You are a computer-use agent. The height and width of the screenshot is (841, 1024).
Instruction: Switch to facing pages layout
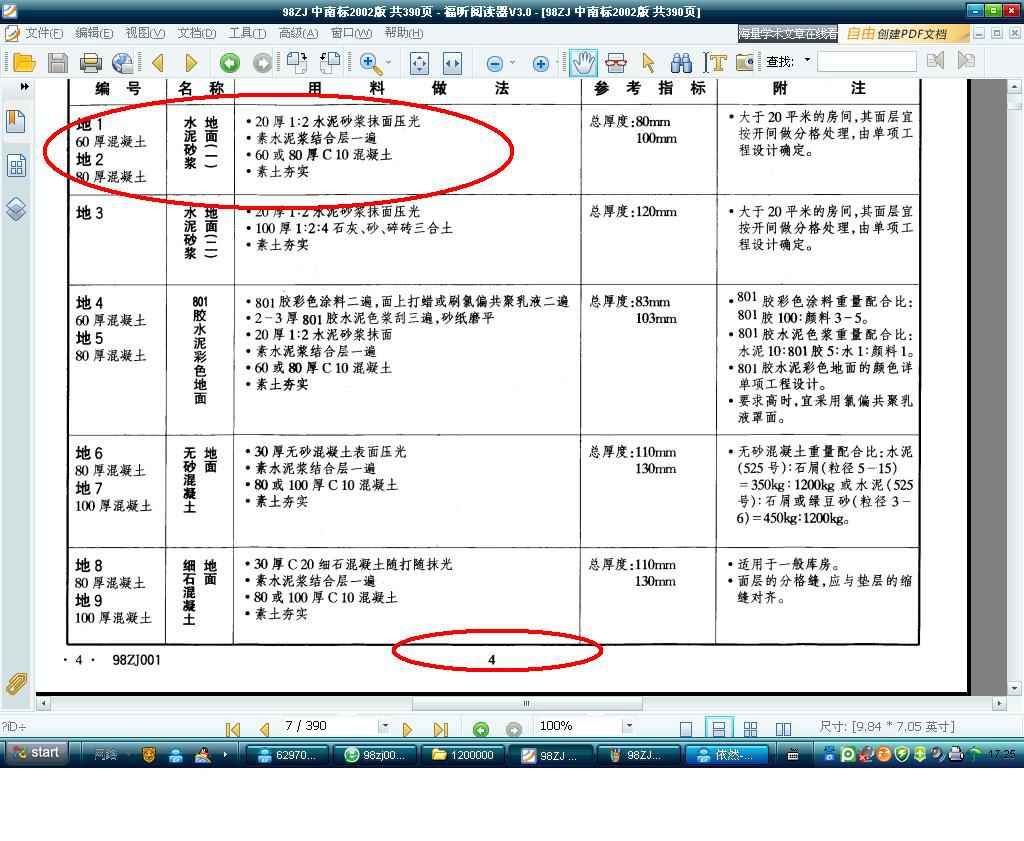tap(784, 728)
